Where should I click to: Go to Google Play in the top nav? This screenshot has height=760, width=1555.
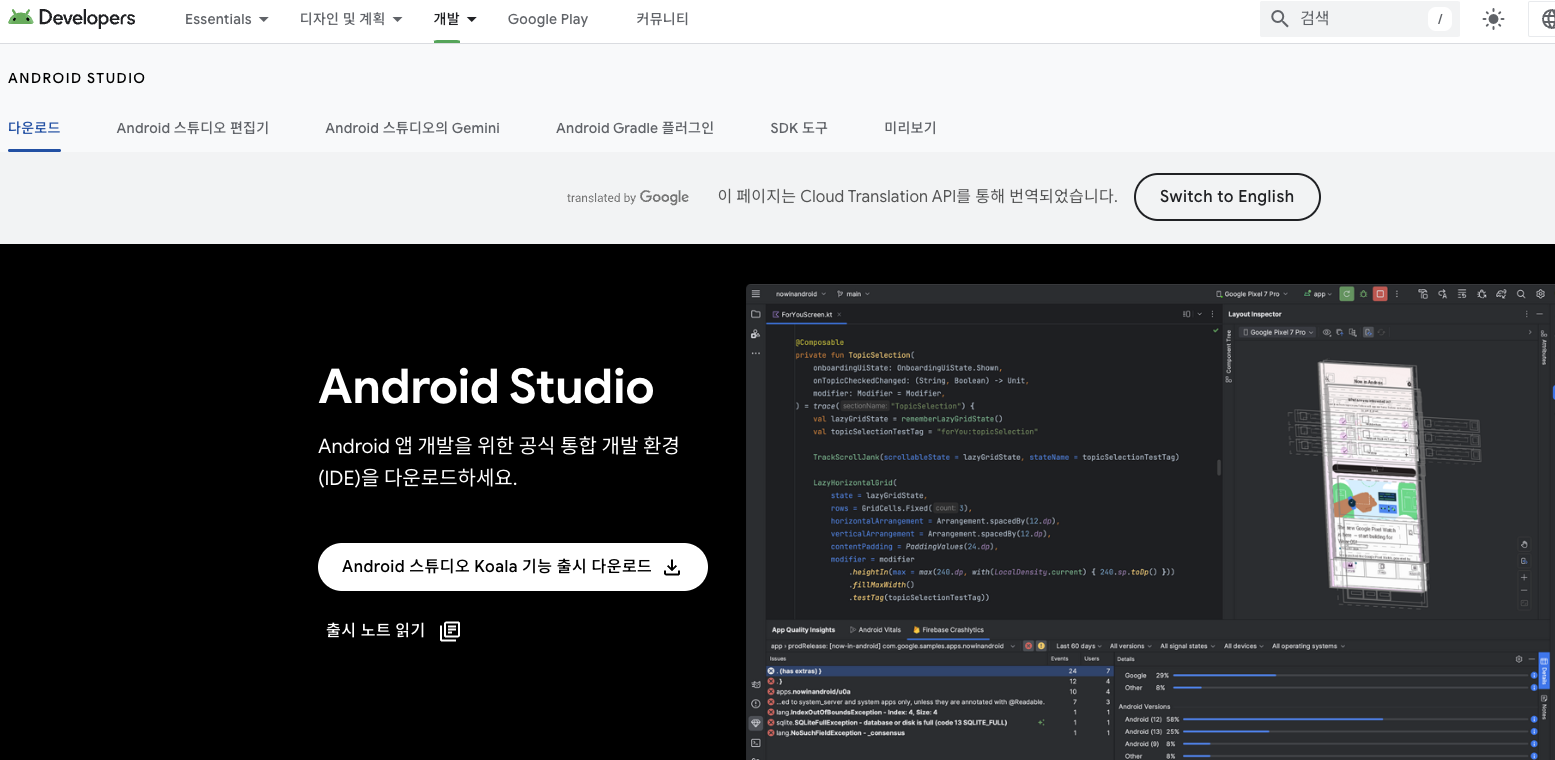pyautogui.click(x=548, y=19)
